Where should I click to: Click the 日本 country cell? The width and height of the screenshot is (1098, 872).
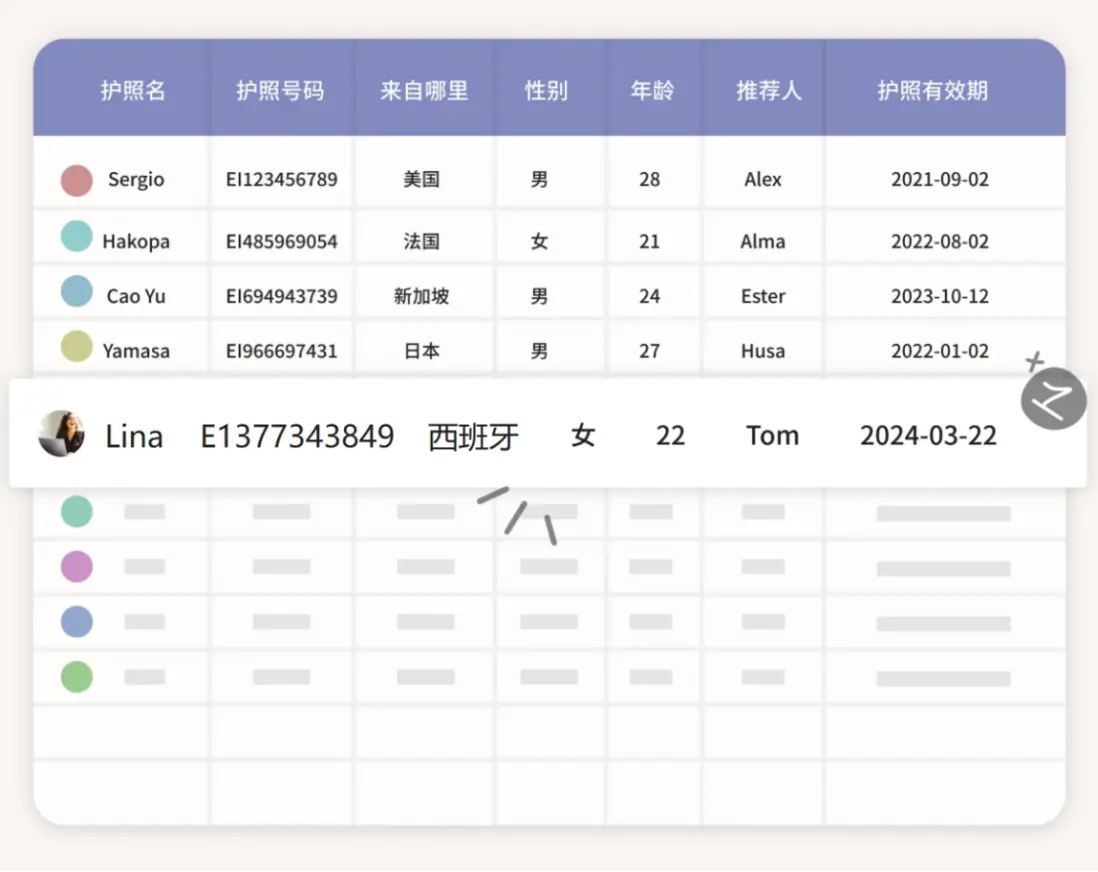point(422,351)
